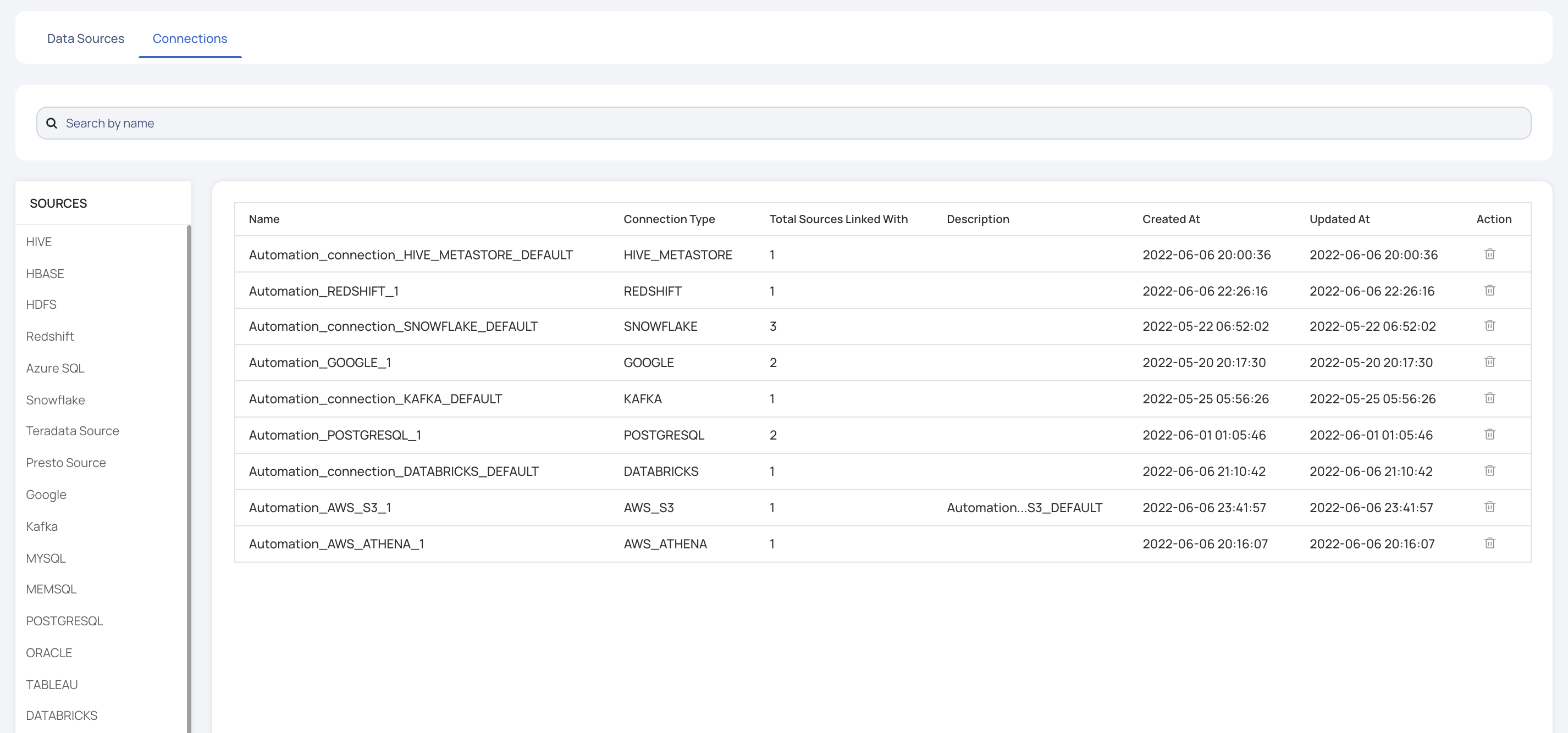Pick POSTGRESQL from the sources list
Screen dimensions: 1568x733
tap(64, 621)
